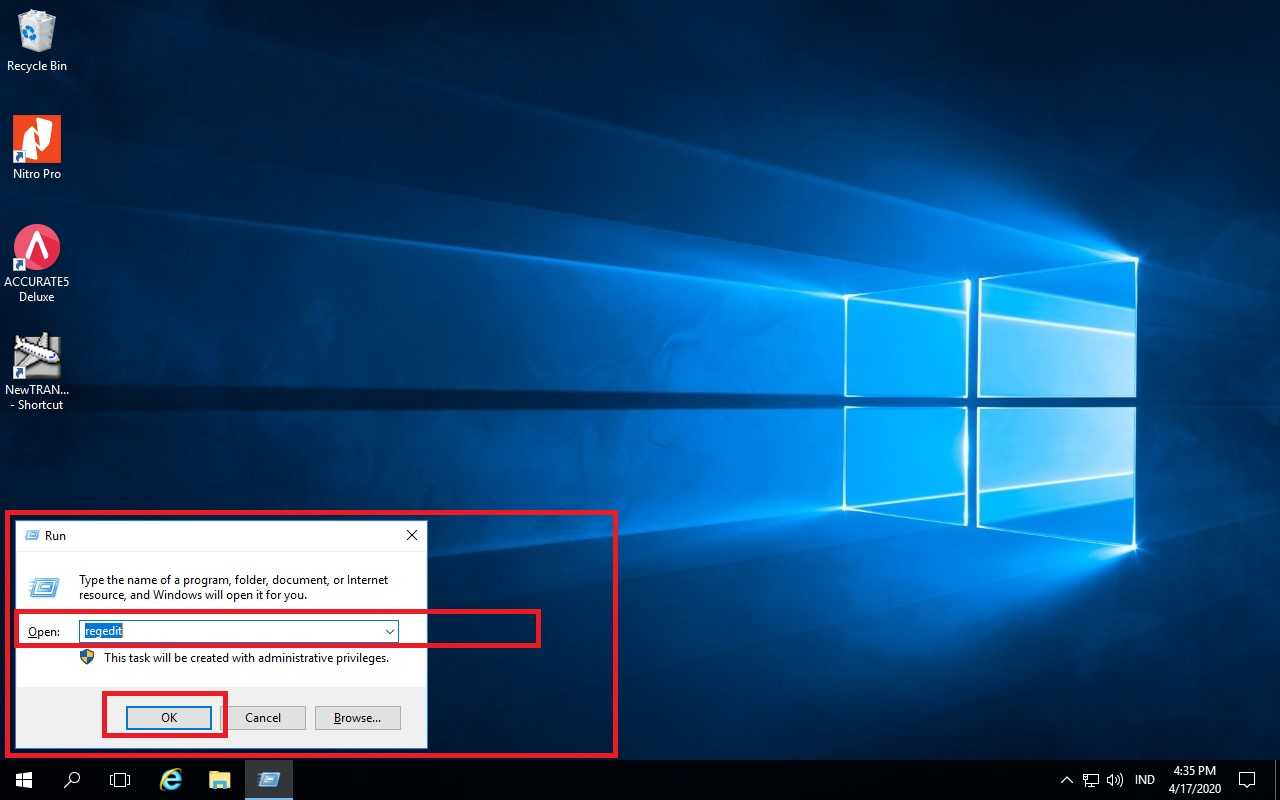Launch Internet Explorer from the taskbar
This screenshot has width=1280, height=800.
tap(171, 780)
